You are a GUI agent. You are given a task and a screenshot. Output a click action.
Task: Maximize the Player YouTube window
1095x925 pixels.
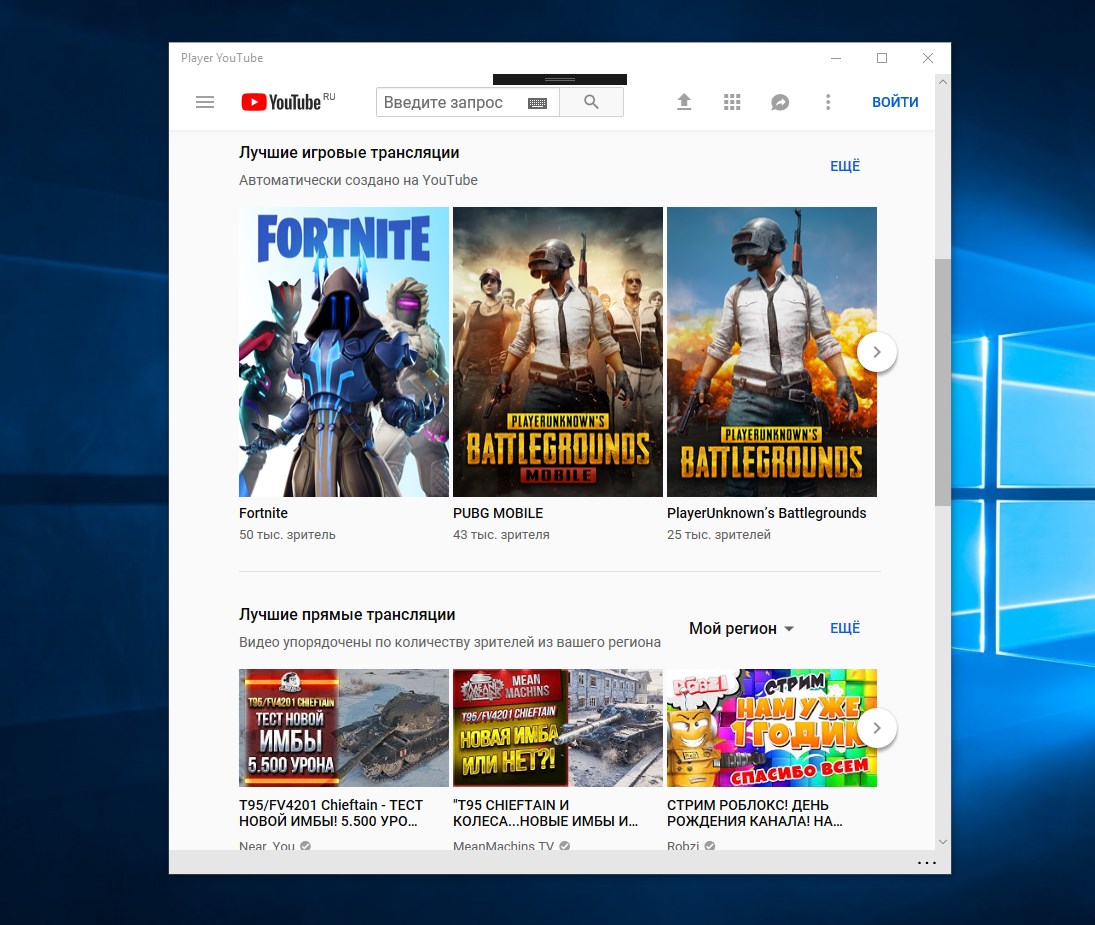882,58
